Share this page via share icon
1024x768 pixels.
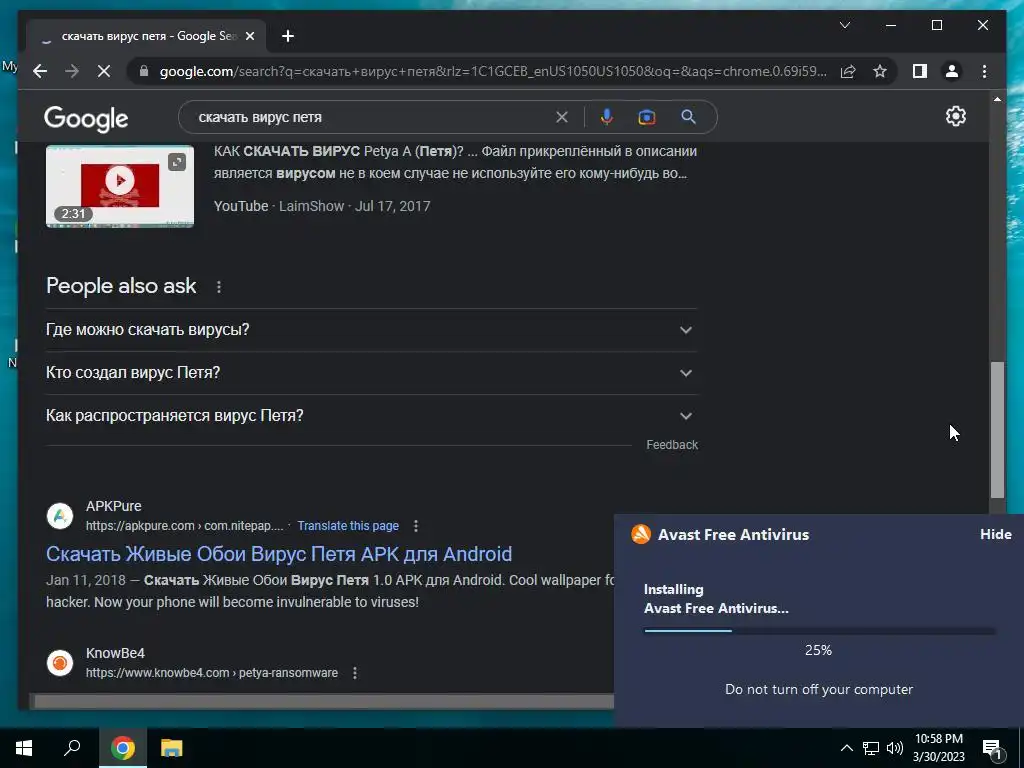pyautogui.click(x=848, y=71)
